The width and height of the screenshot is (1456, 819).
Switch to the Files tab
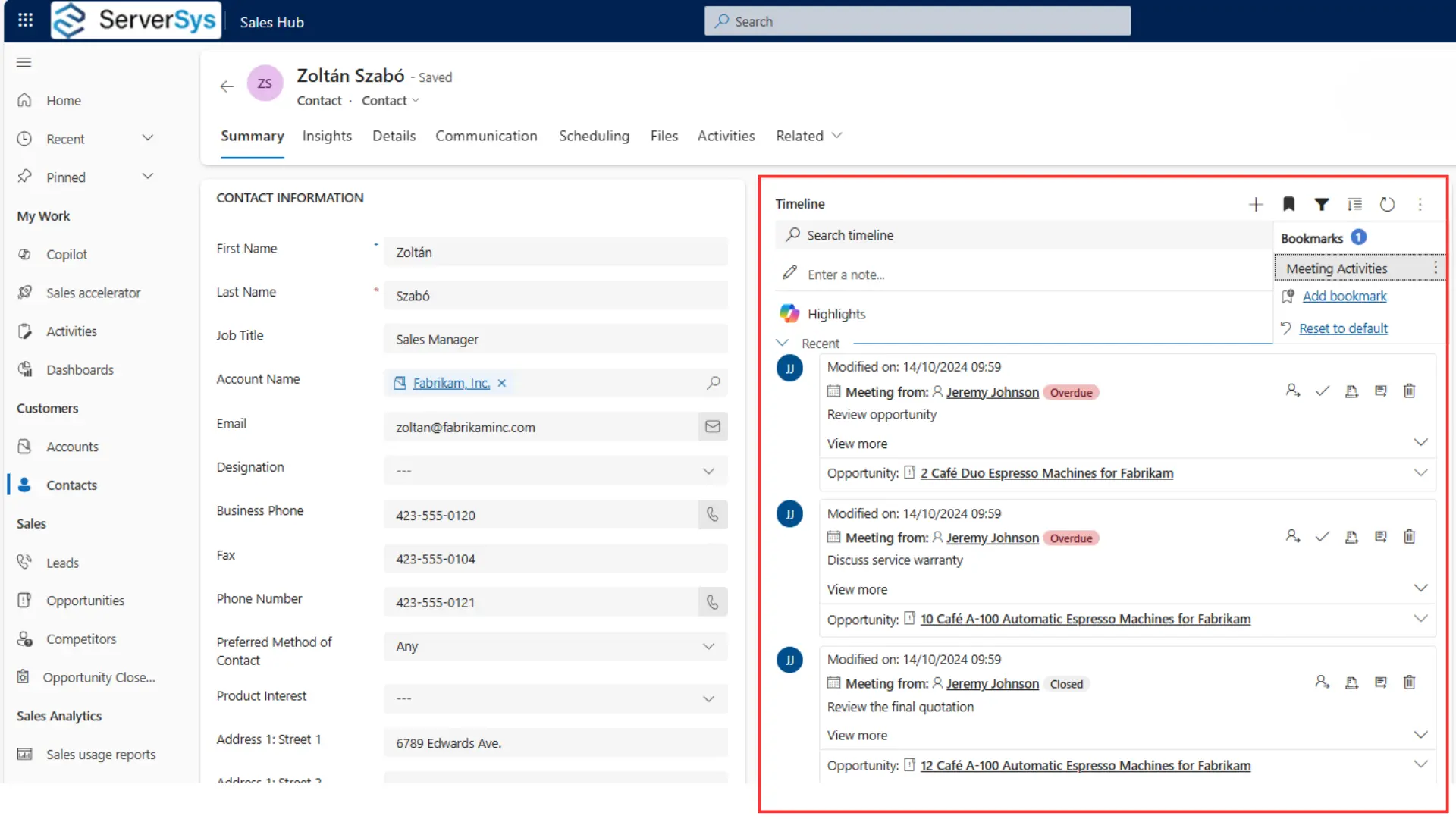pyautogui.click(x=664, y=136)
